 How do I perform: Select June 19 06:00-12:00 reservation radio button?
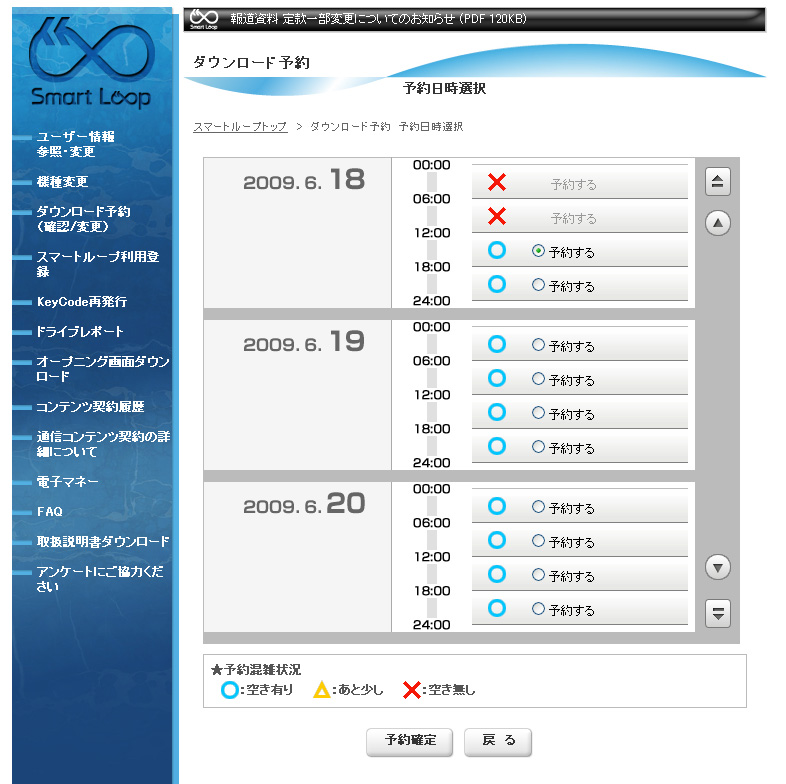[539, 379]
